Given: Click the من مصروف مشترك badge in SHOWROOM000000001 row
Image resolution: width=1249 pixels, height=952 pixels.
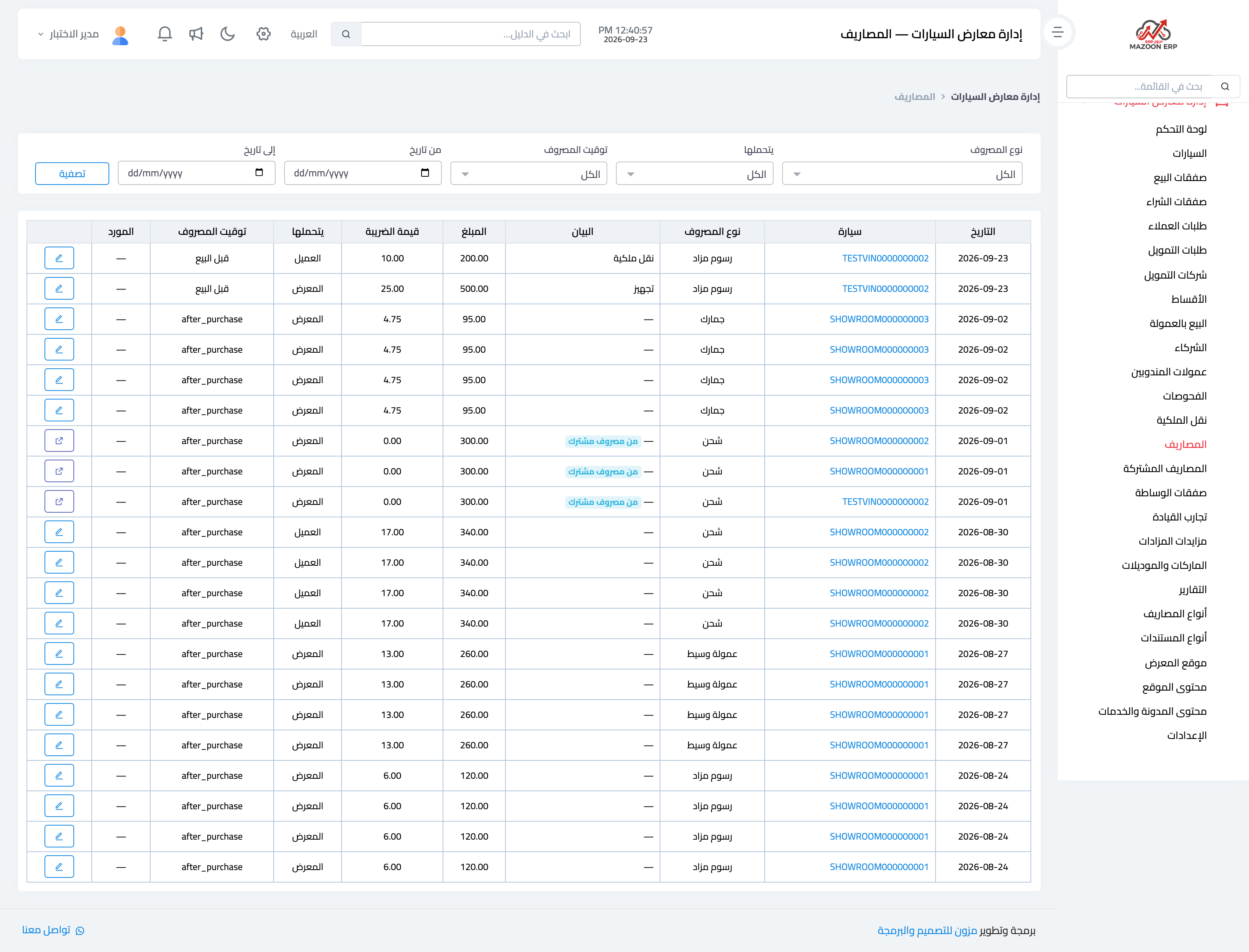Looking at the screenshot, I should tap(603, 471).
